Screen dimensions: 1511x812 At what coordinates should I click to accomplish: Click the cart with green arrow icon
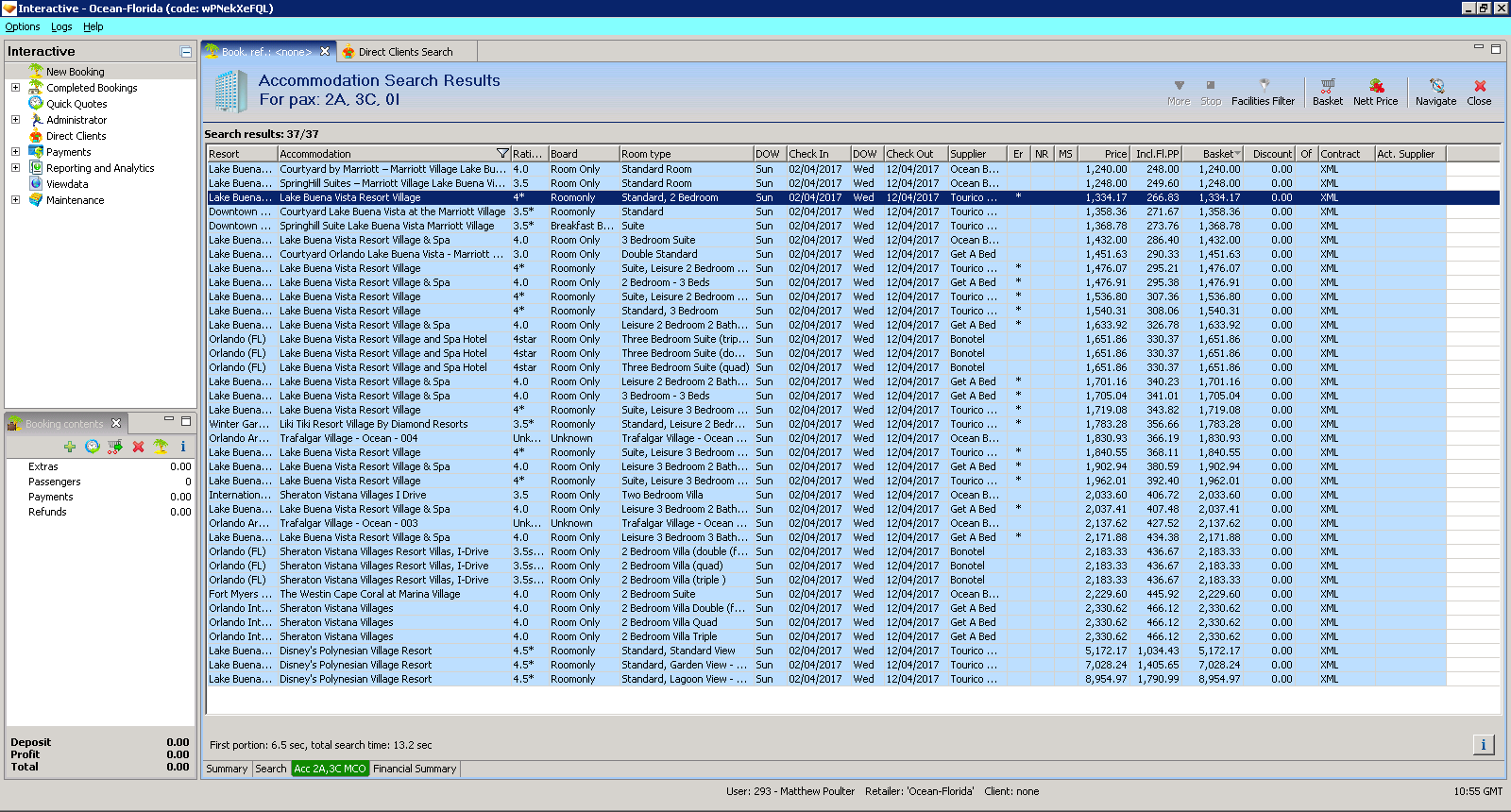click(115, 447)
